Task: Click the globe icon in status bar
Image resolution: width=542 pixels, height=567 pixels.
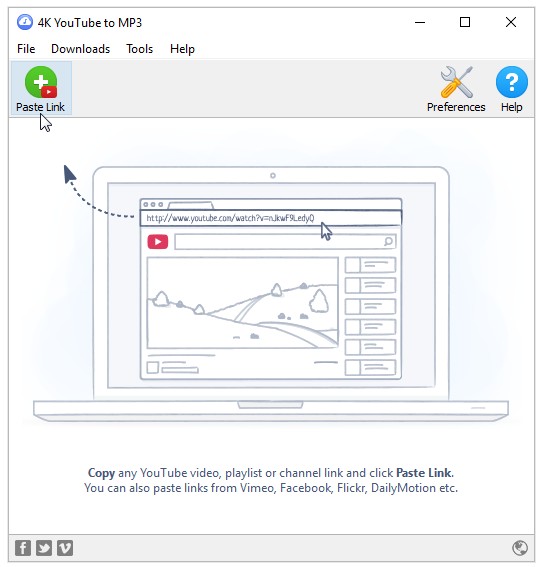Action: [520, 548]
